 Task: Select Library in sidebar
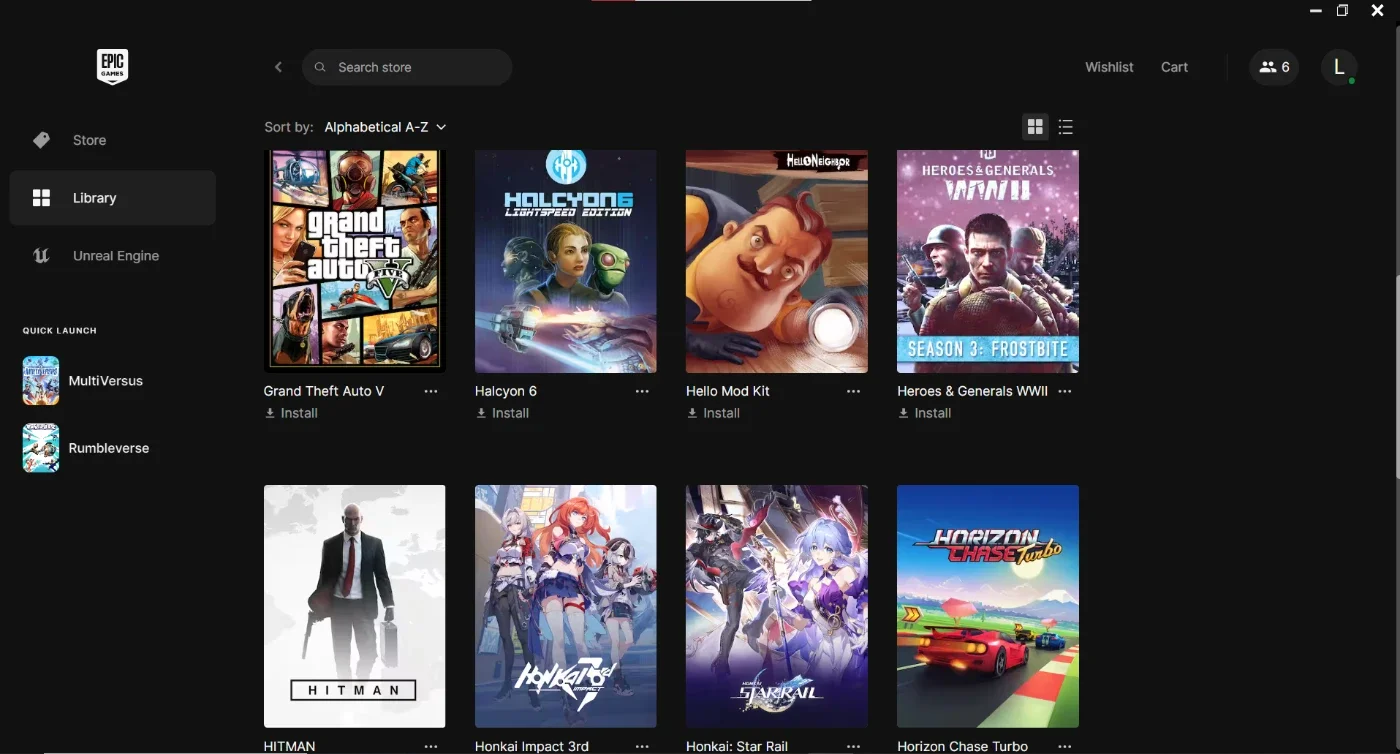pyautogui.click(x=112, y=198)
